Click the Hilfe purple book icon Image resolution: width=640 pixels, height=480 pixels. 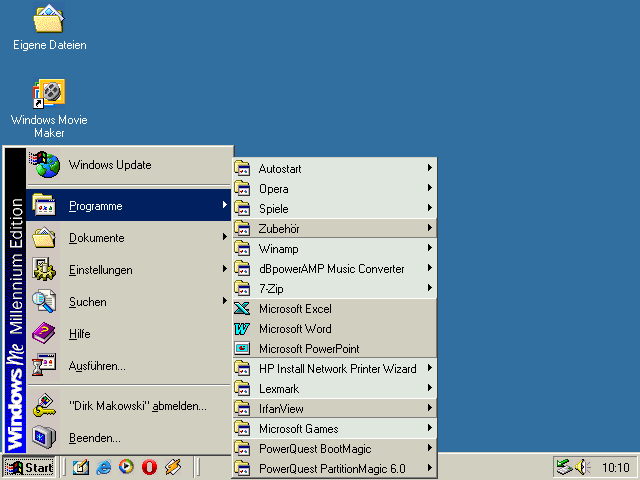click(44, 333)
